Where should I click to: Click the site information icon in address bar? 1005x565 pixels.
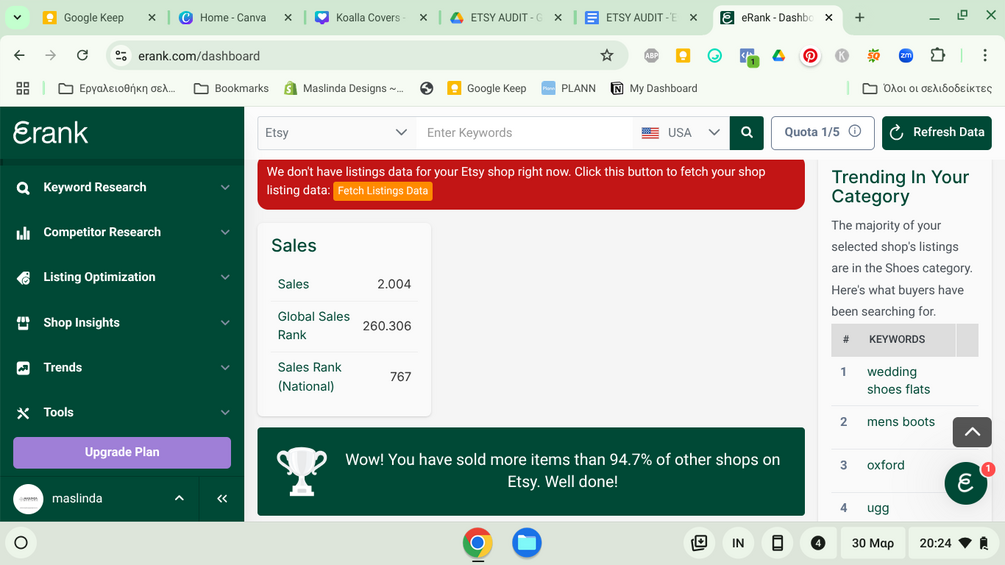tap(121, 56)
